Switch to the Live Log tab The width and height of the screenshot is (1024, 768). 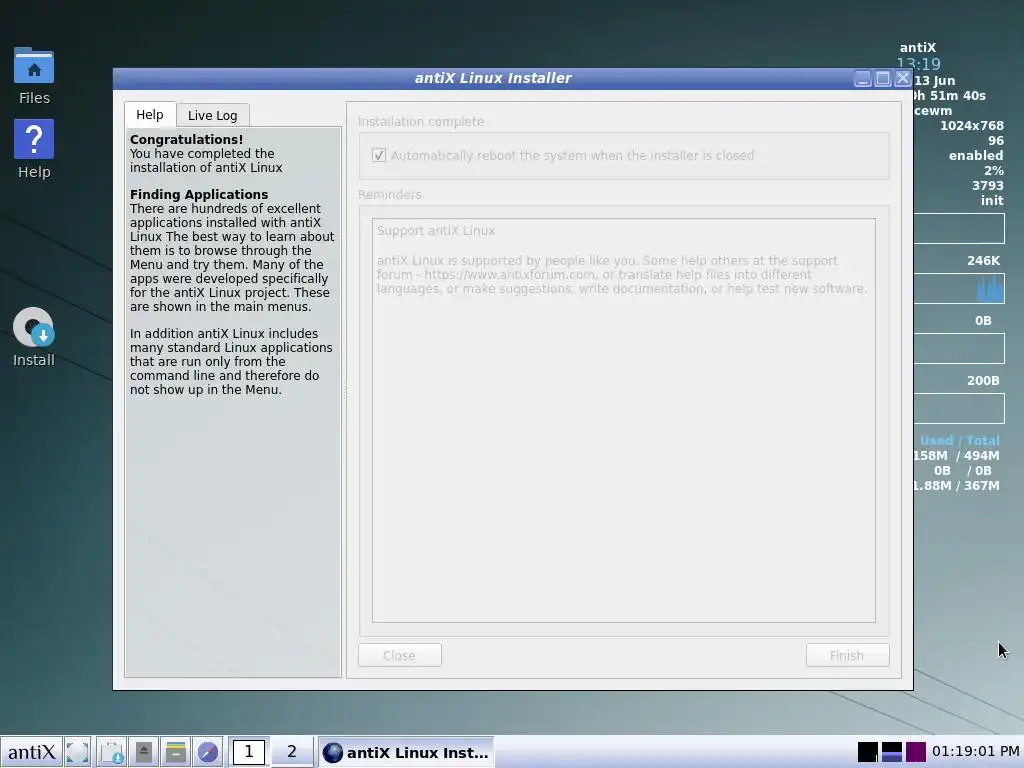(x=213, y=116)
